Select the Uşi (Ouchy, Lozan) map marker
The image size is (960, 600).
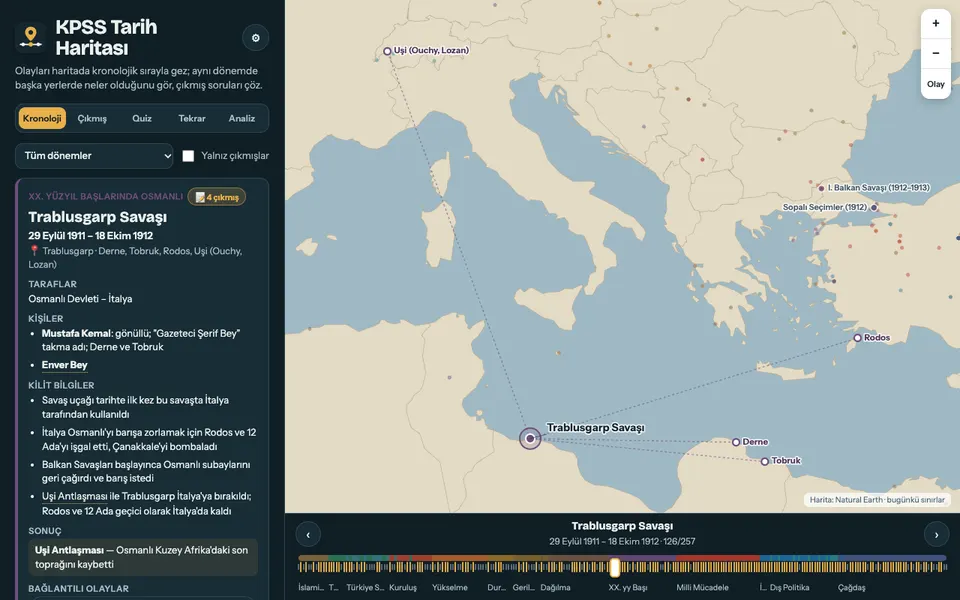(387, 51)
